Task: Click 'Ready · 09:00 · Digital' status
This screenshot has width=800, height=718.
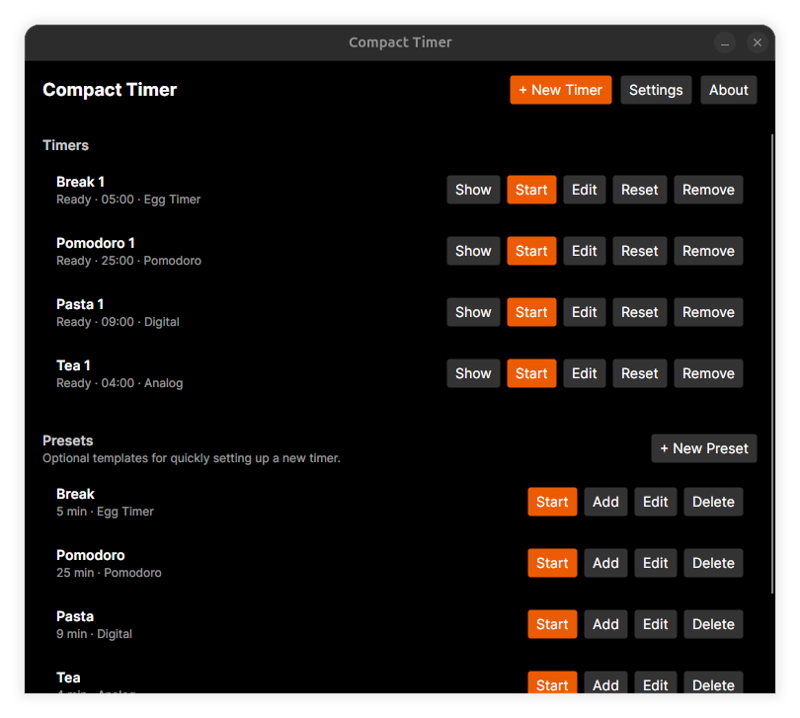Action: (x=118, y=322)
